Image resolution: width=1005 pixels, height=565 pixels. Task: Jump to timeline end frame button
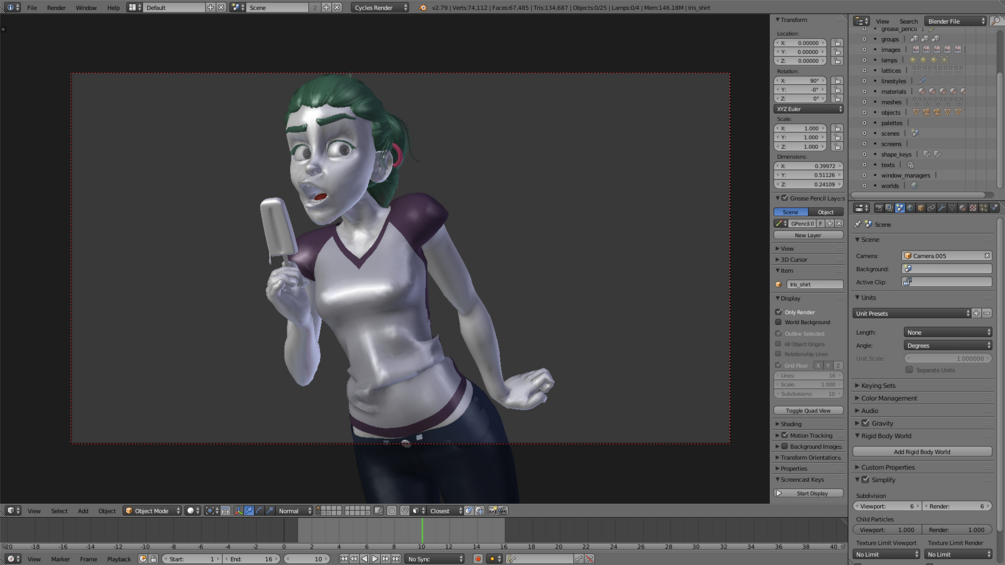pos(395,559)
